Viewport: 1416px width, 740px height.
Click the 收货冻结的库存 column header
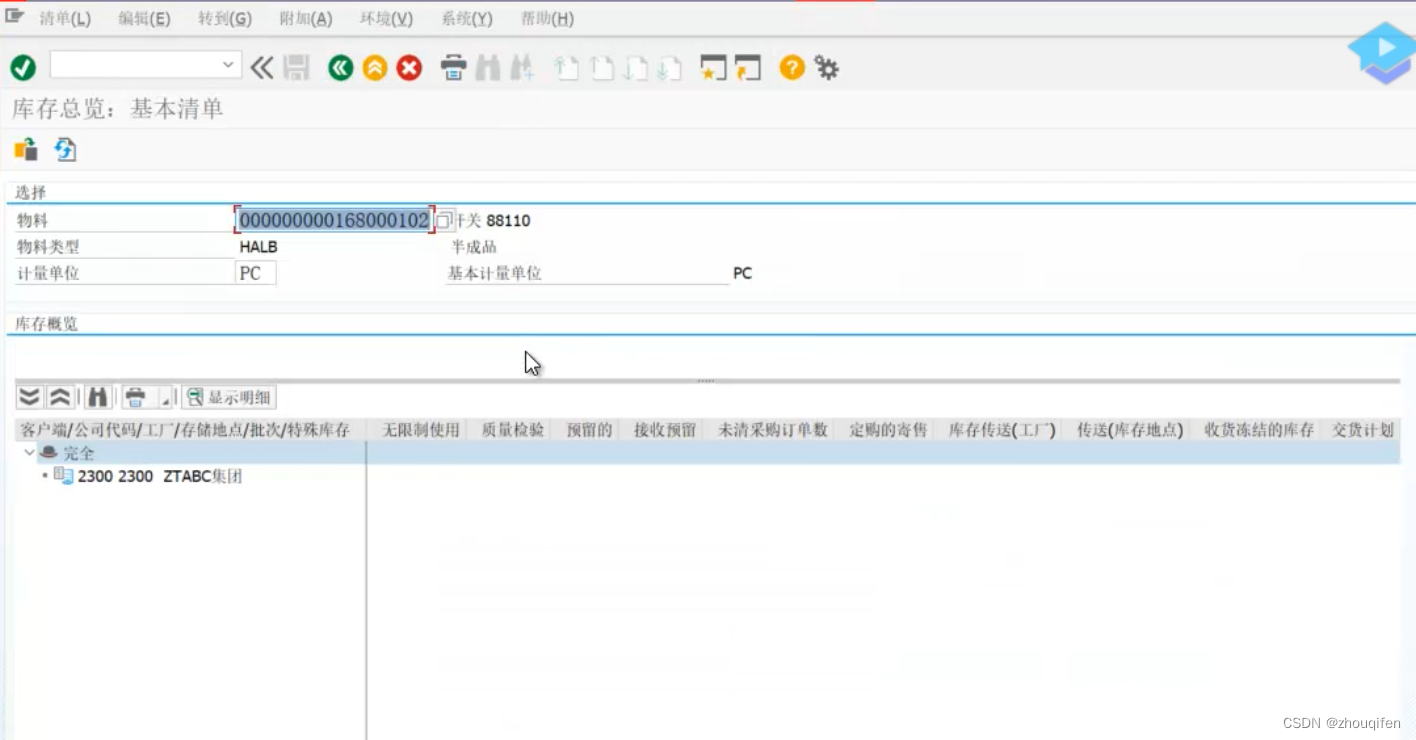[1259, 430]
